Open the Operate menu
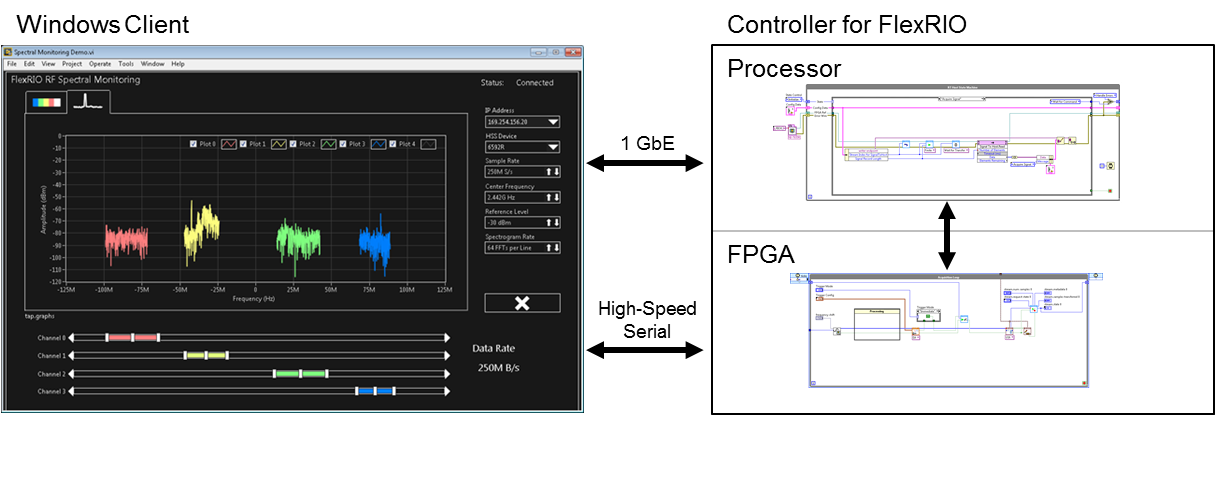This screenshot has height=480, width=1215. (x=100, y=64)
